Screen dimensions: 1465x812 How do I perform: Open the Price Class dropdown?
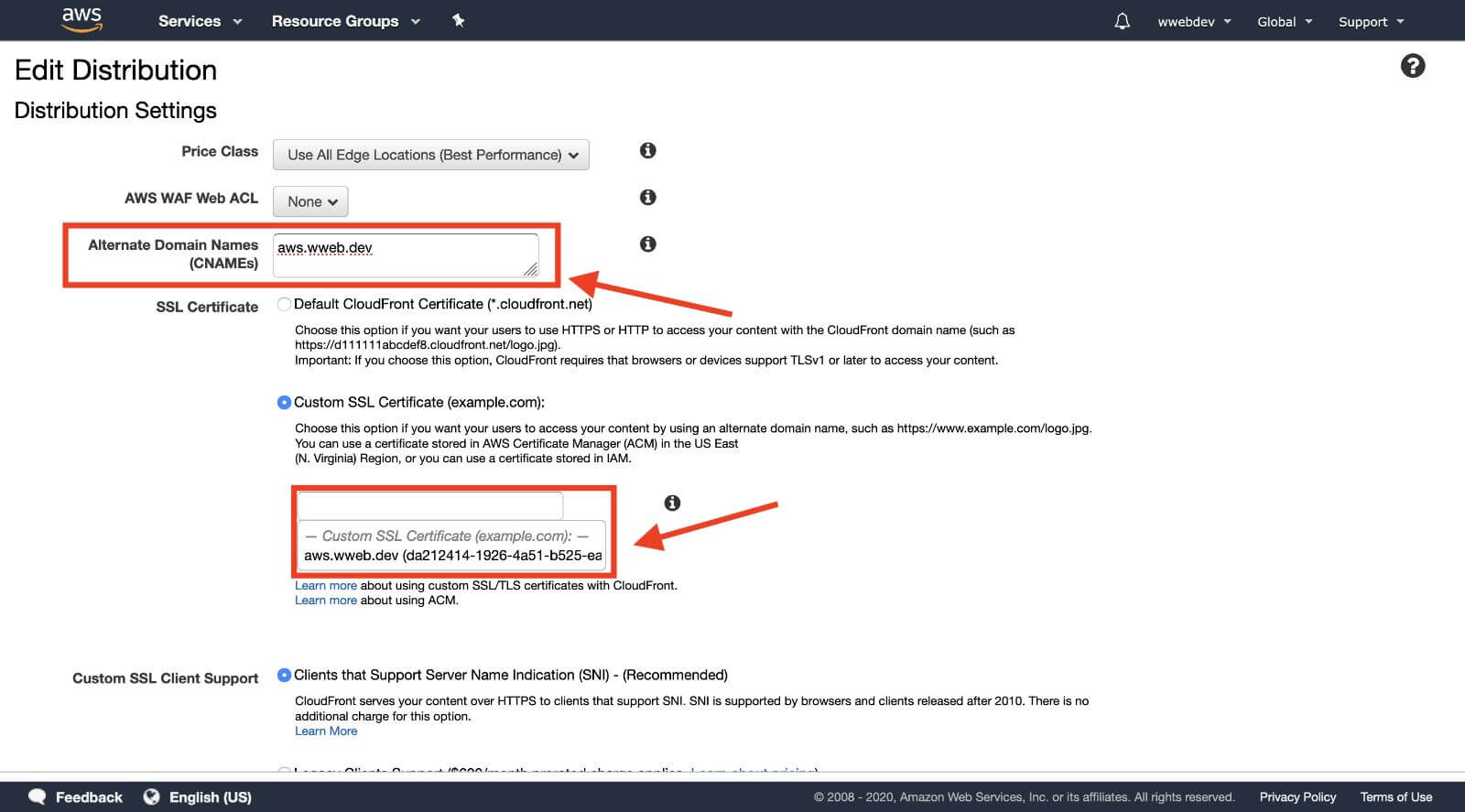pos(431,155)
